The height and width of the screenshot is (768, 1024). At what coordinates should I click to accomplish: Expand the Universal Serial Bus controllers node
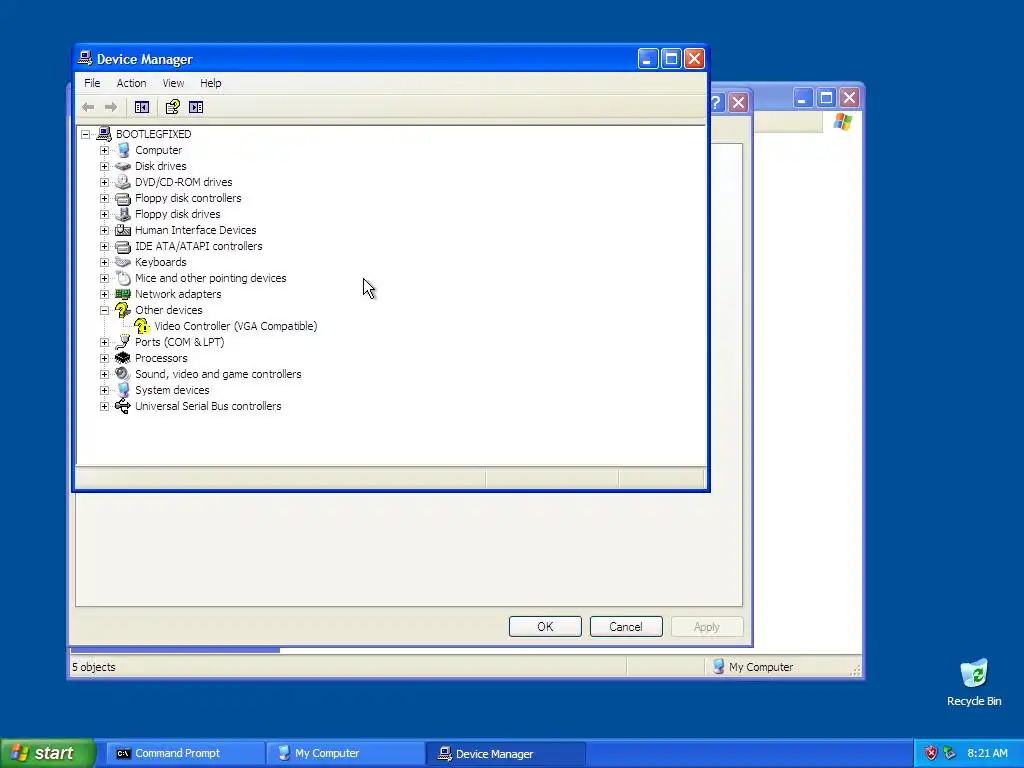pos(104,406)
